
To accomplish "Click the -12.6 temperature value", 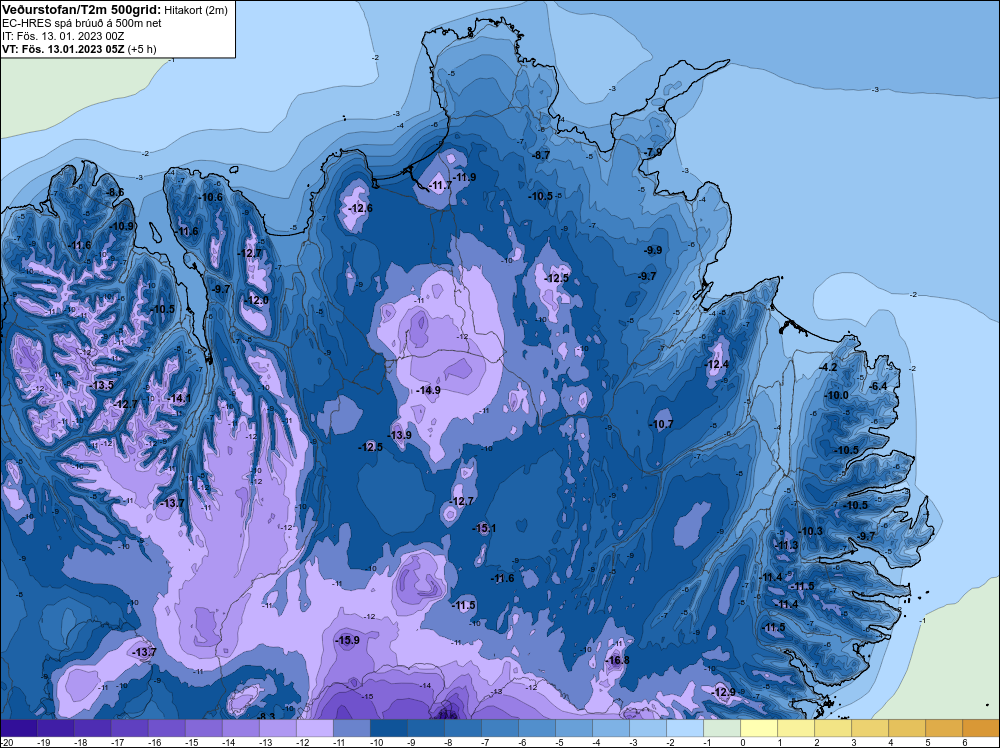I will click(360, 209).
